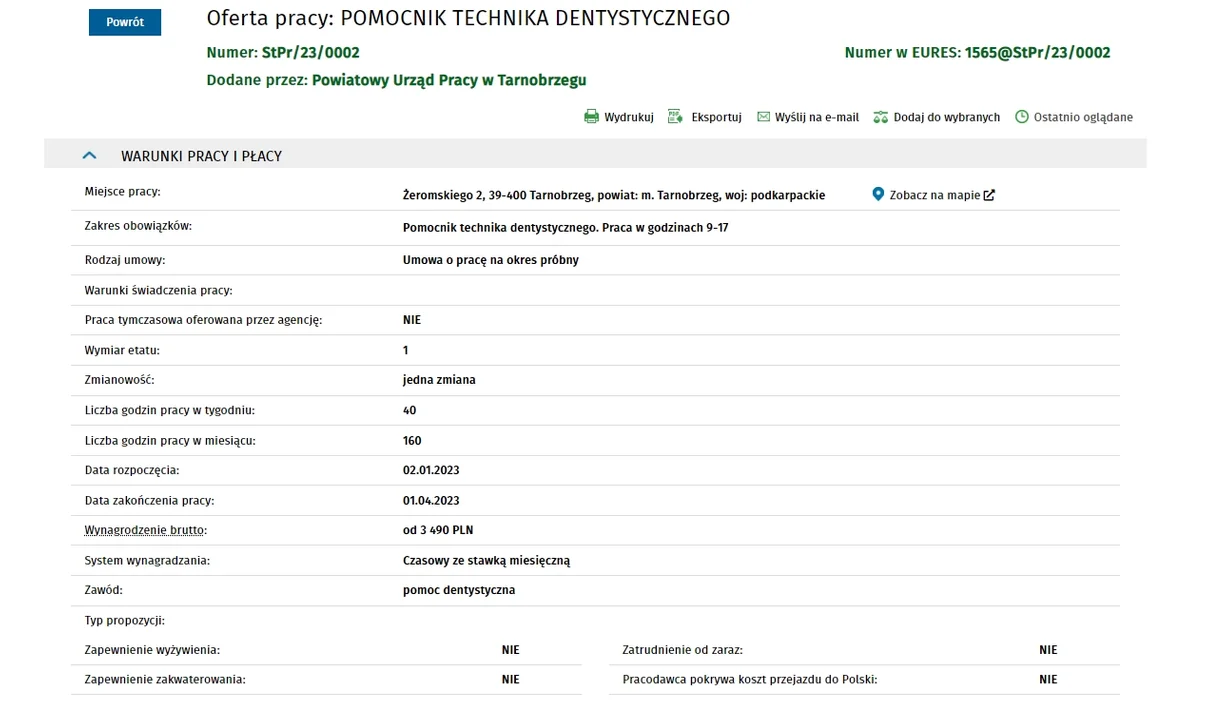
Task: Click weekly hours value 40
Action: click(x=409, y=410)
